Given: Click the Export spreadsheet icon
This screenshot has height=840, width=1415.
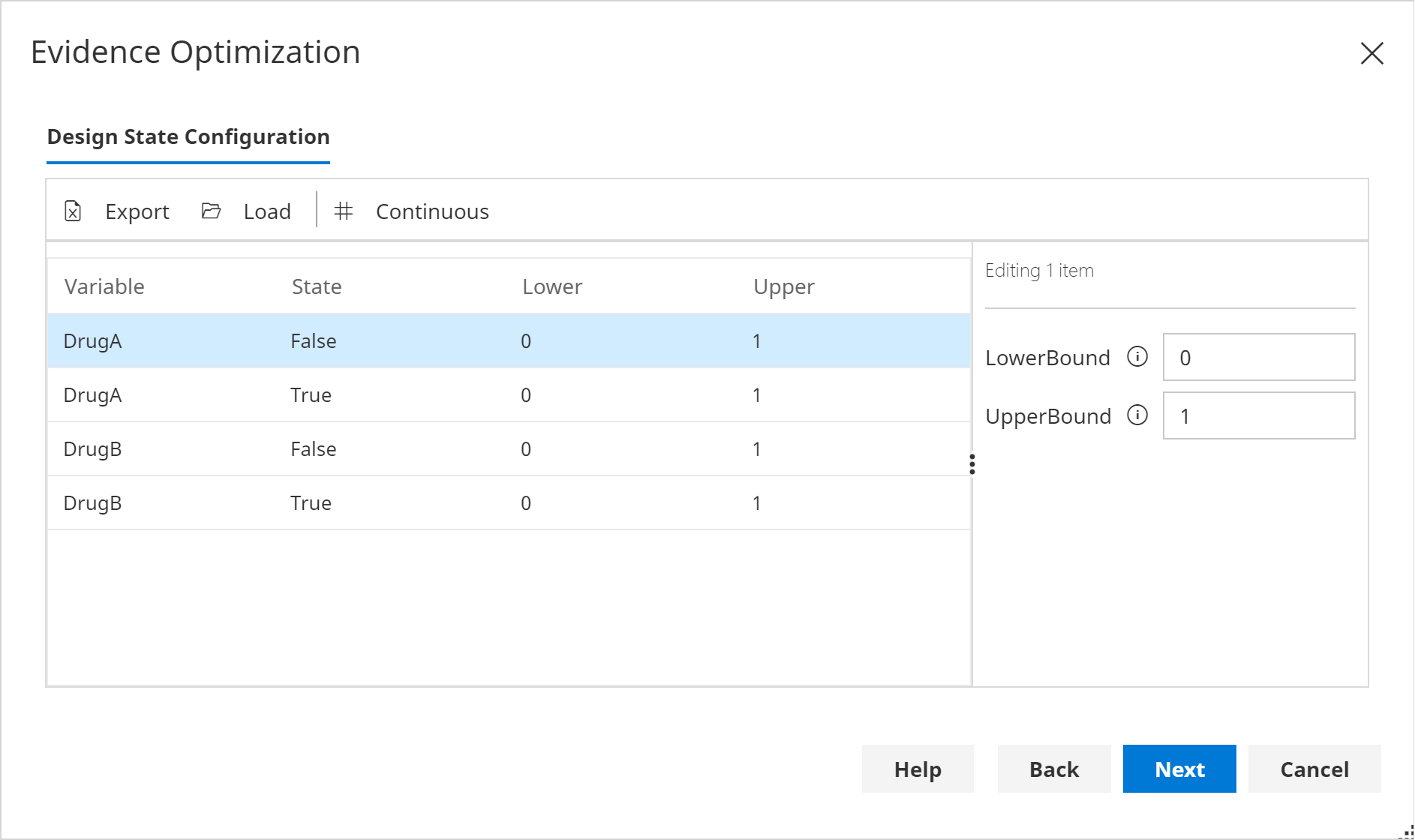Looking at the screenshot, I should pos(71,211).
